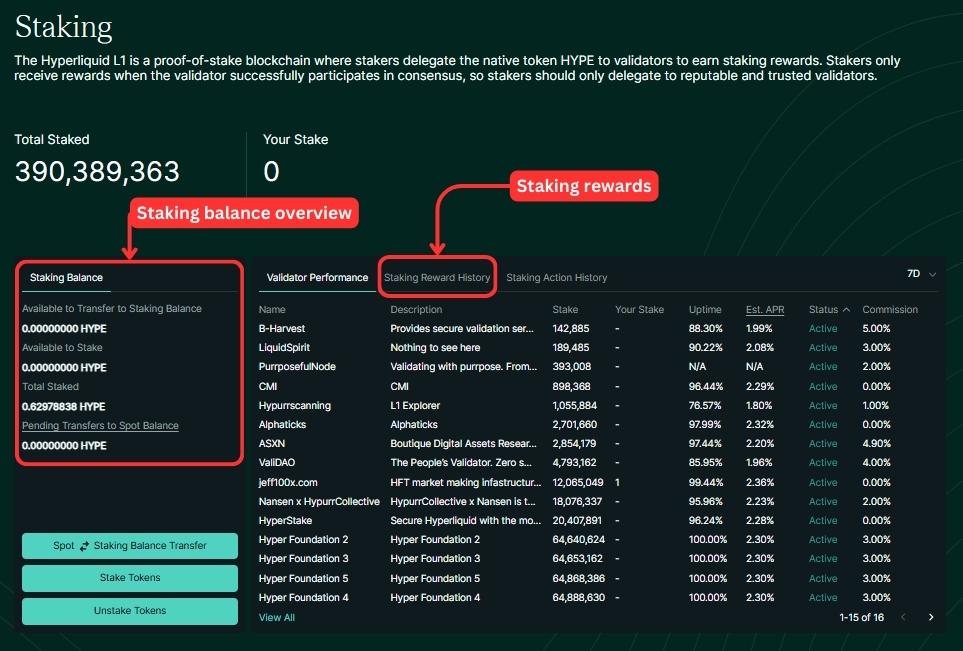
Task: Open Staking Action History tab
Action: 556,278
